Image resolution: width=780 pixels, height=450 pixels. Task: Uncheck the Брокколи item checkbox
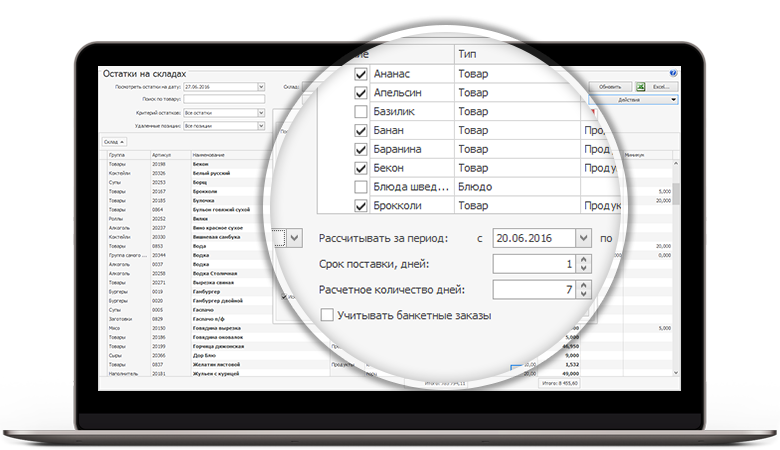click(x=360, y=206)
